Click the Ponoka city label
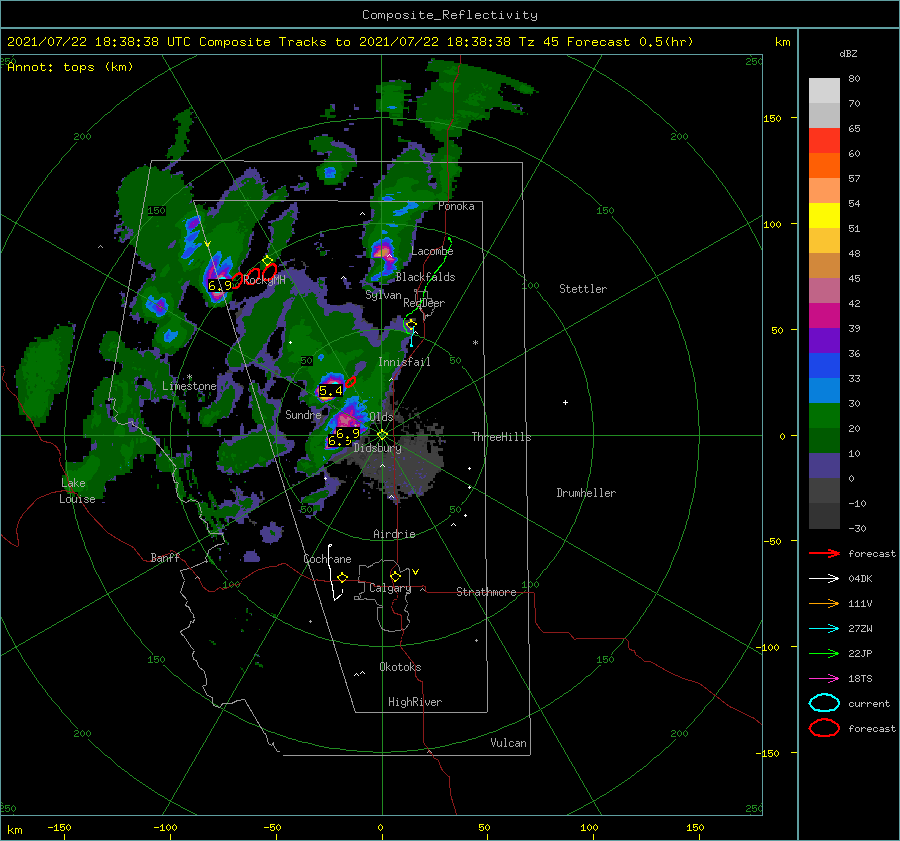The width and height of the screenshot is (900, 841). [x=456, y=206]
